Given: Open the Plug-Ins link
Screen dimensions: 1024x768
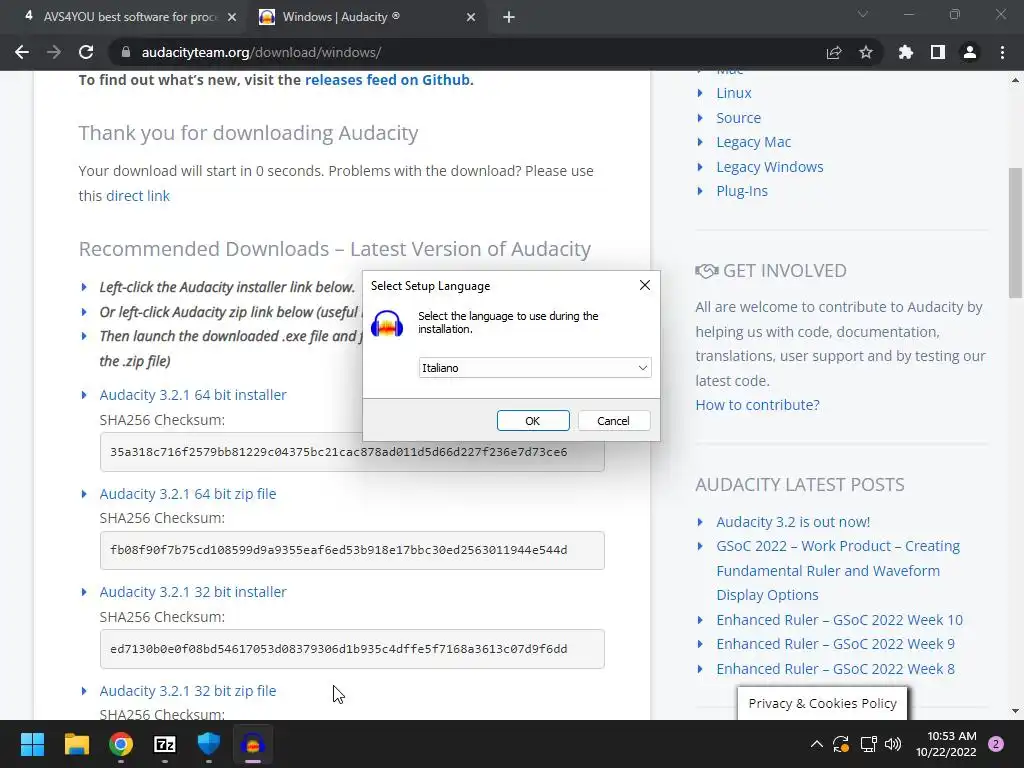Looking at the screenshot, I should (x=742, y=191).
